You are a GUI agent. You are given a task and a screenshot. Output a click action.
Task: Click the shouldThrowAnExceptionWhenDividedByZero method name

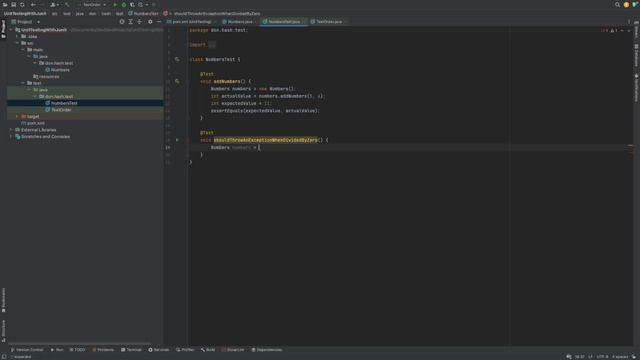click(265, 140)
